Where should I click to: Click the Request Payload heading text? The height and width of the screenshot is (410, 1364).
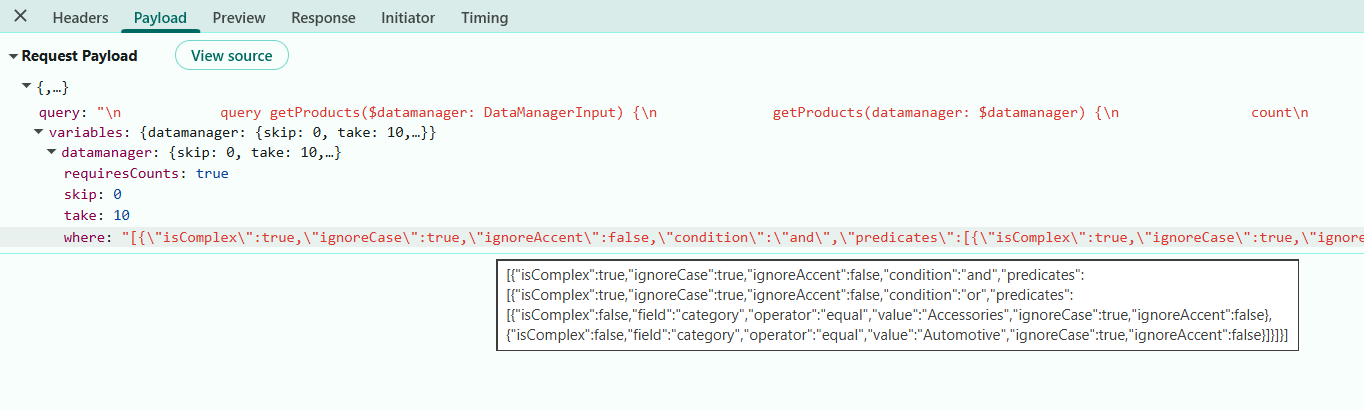click(79, 56)
